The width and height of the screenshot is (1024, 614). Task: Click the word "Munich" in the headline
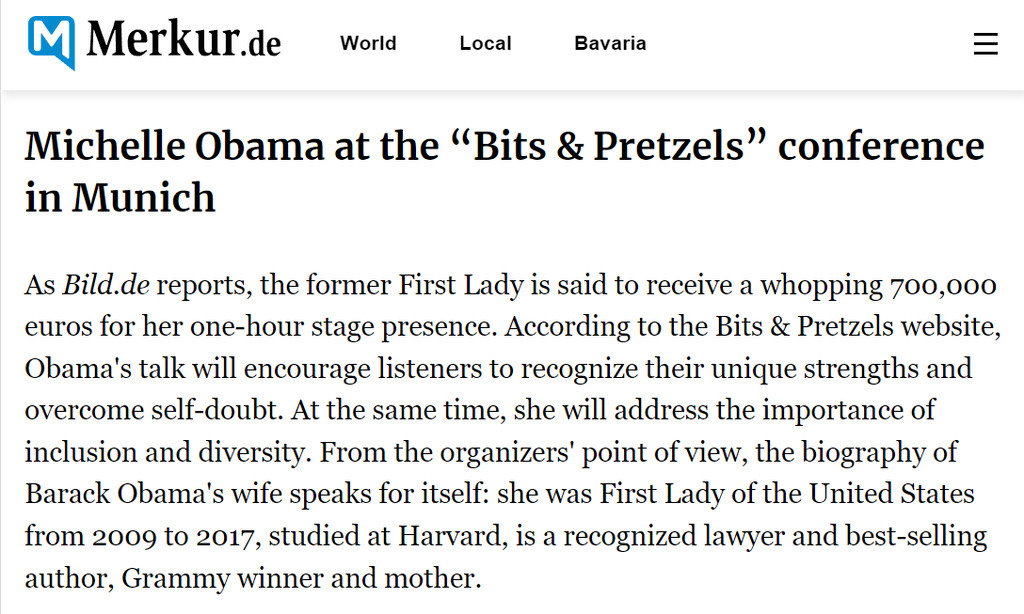(x=144, y=197)
